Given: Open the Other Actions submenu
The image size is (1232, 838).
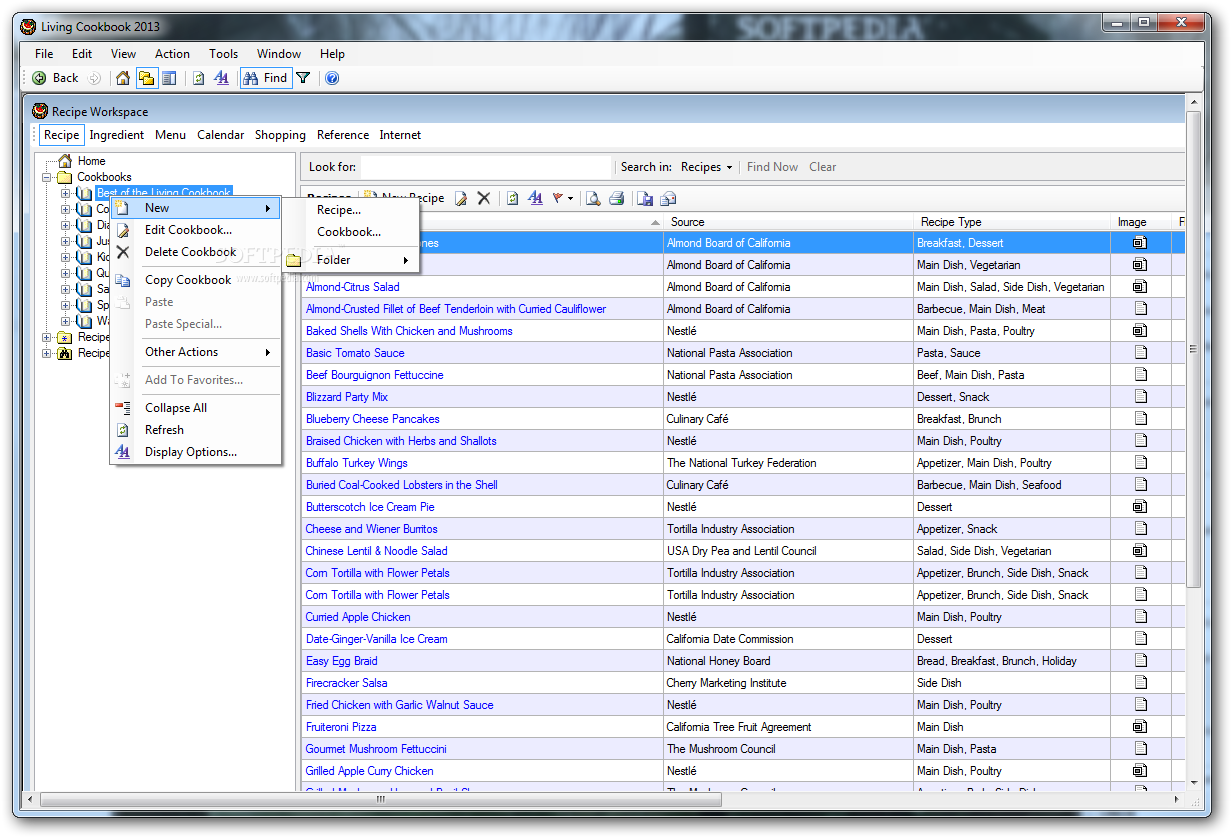Looking at the screenshot, I should tap(195, 352).
